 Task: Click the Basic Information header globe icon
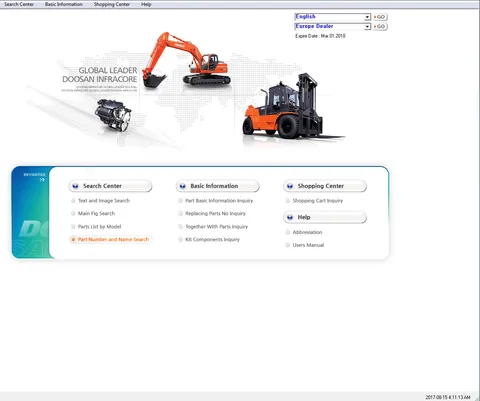tap(182, 186)
